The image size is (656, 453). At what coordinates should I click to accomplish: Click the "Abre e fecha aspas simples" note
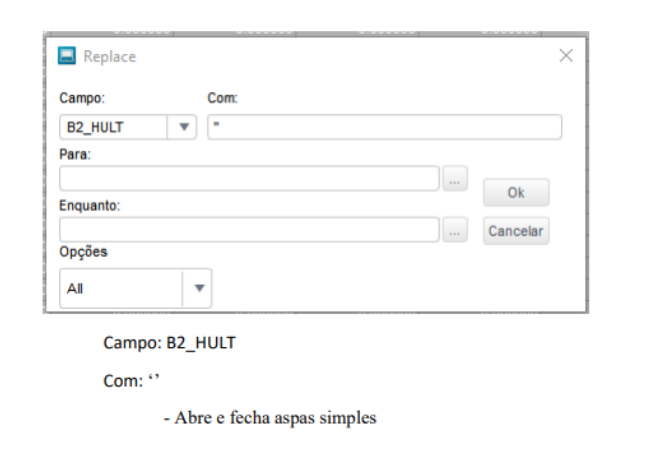[x=270, y=418]
